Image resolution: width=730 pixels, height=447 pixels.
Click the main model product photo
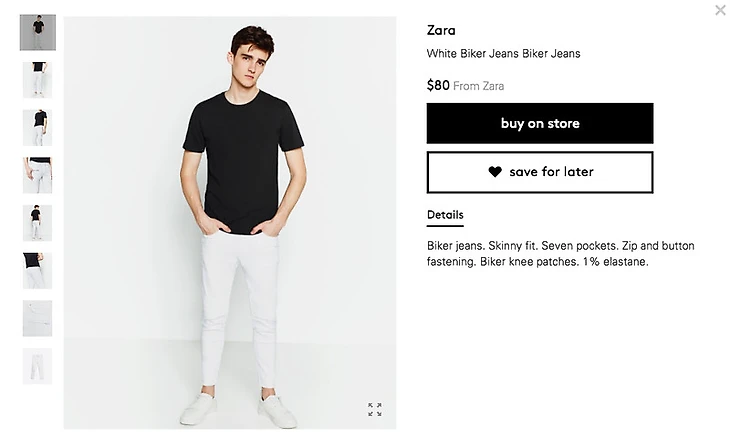[230, 223]
